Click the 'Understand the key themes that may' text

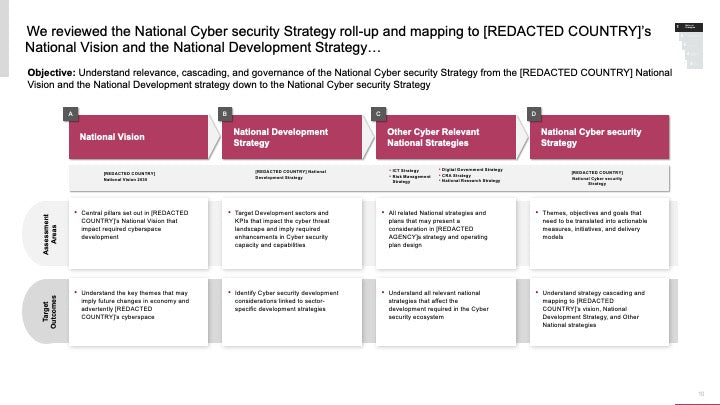coord(135,305)
